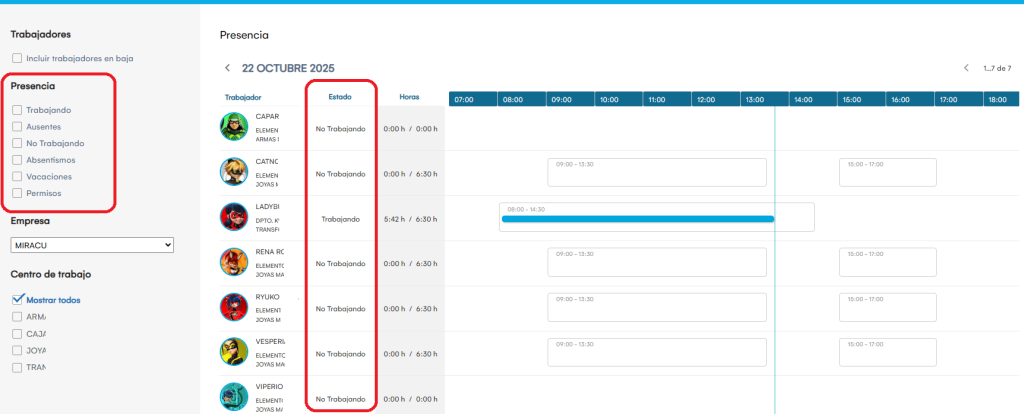
Task: Enable the Trabajando presence filter
Action: point(17,110)
